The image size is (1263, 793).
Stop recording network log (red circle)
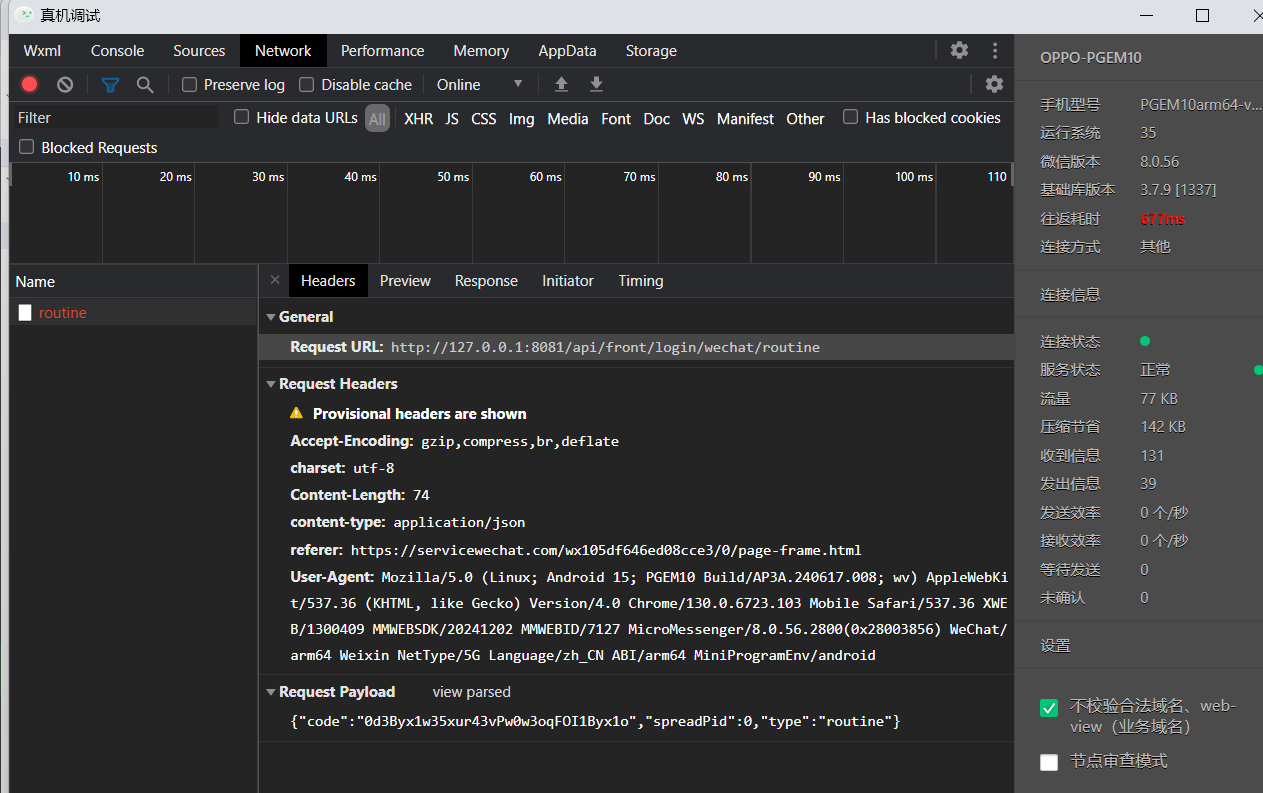point(30,85)
